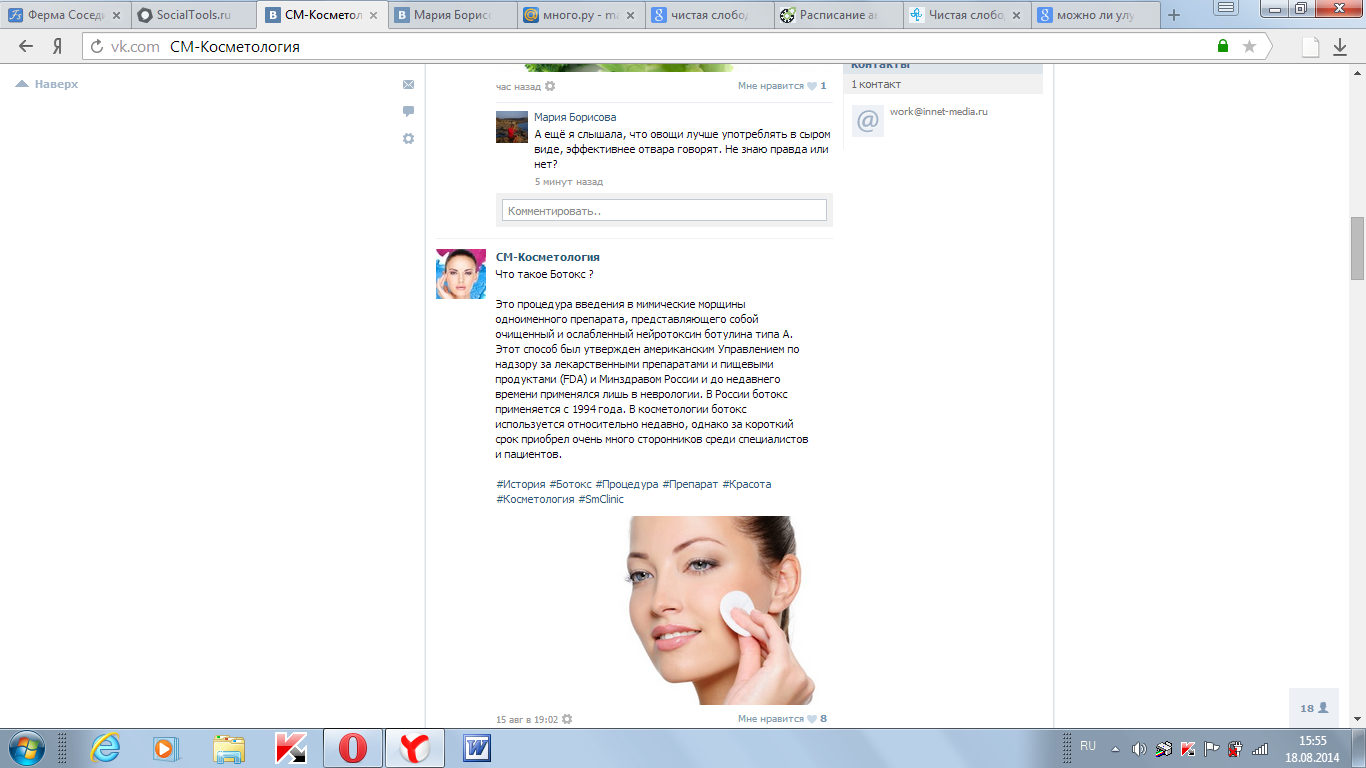Viewport: 1366px width, 768px height.
Task: Click the @ contact icon
Action: click(x=868, y=121)
